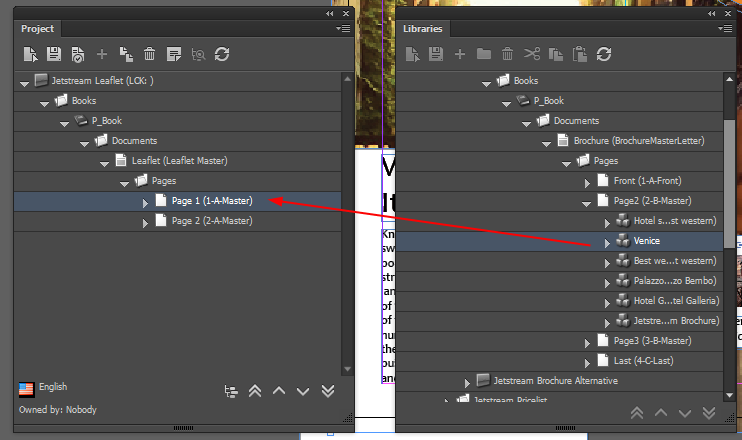Click the tree structure icon at Project panel bottom
The height and width of the screenshot is (440, 742).
(232, 391)
